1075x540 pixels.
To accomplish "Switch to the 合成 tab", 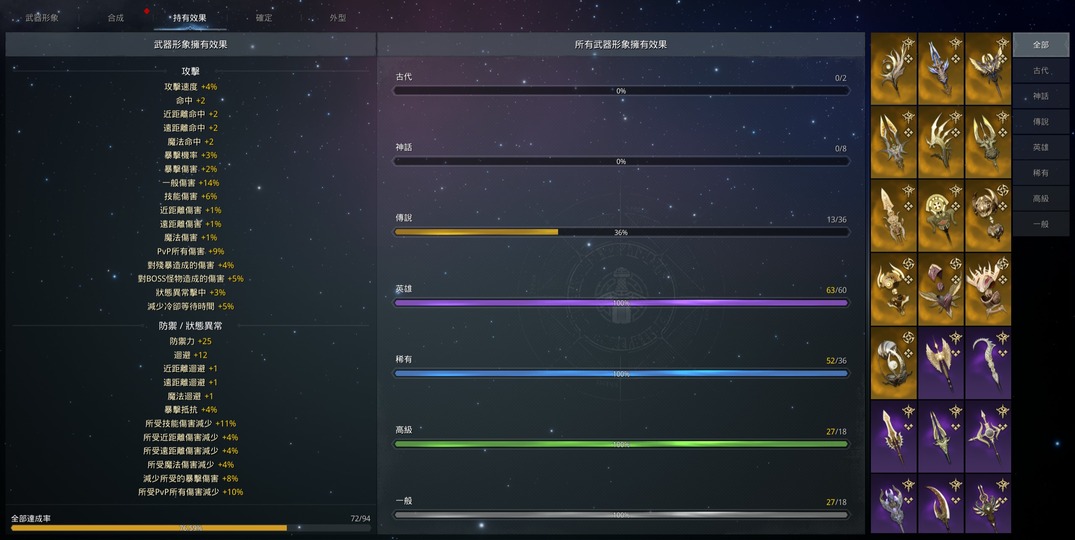I will [x=116, y=18].
